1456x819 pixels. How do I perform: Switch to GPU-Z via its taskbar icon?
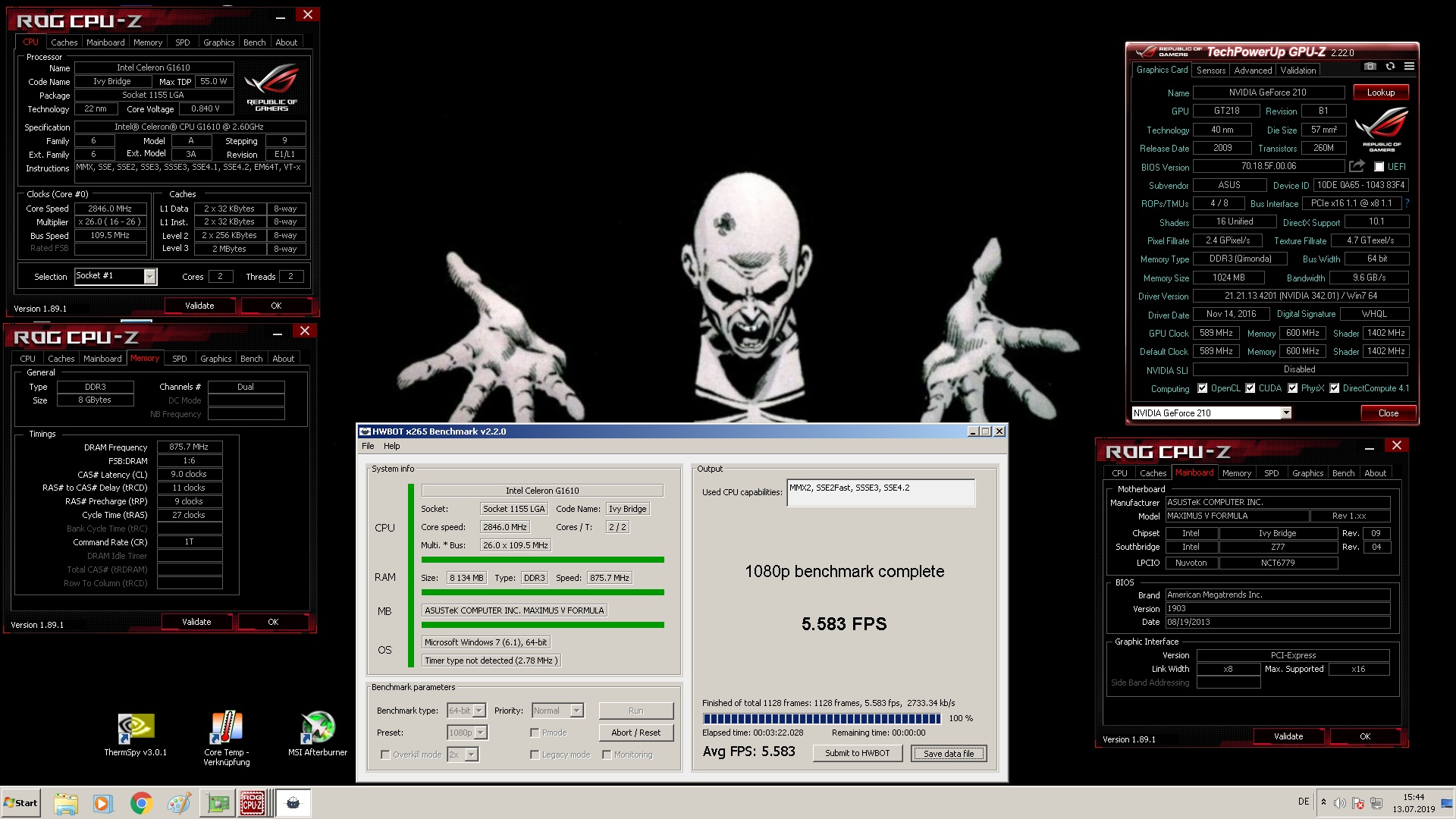click(x=218, y=803)
